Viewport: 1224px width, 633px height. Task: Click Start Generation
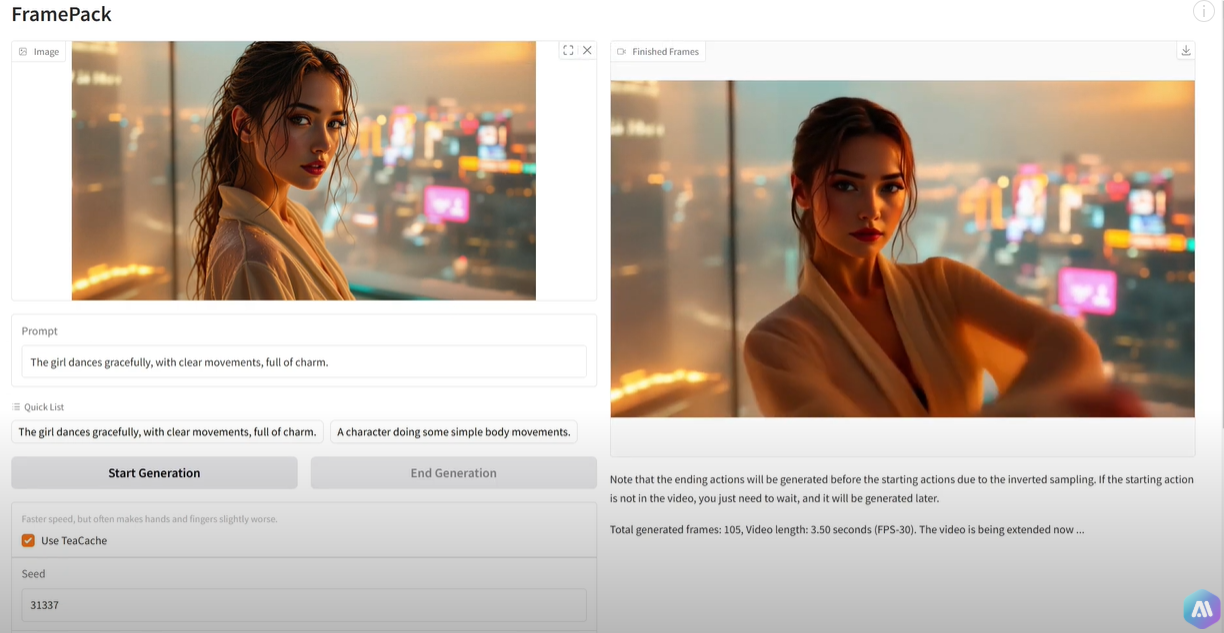(x=154, y=473)
